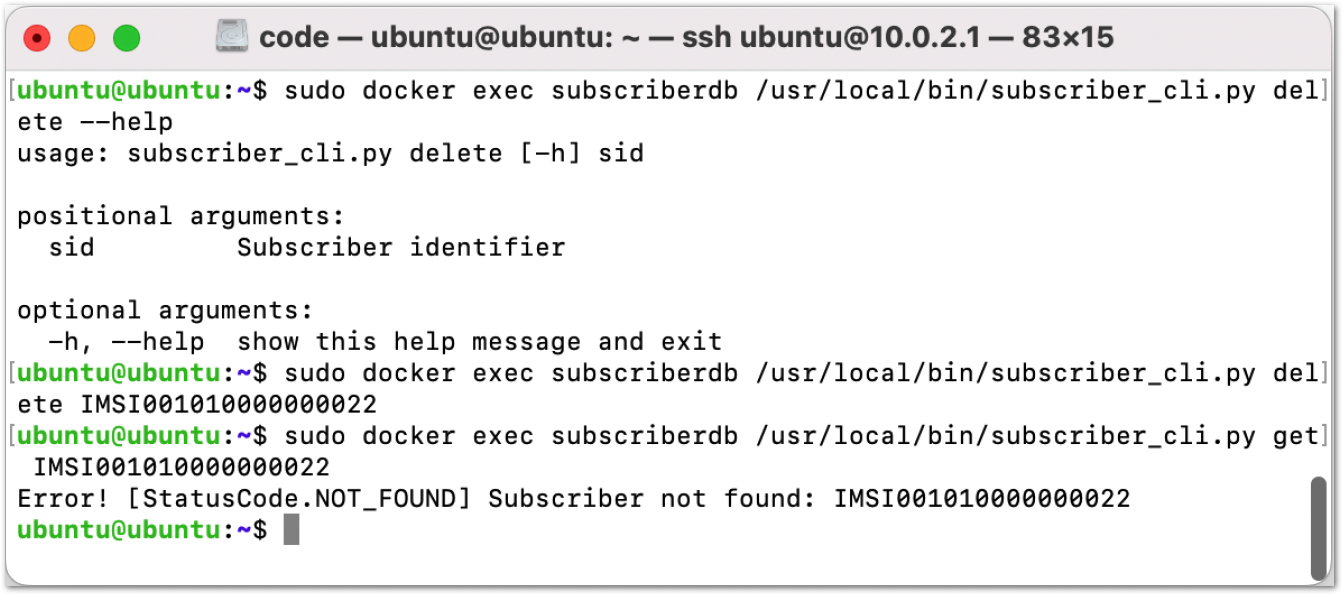Click the wrapped 'ete --help' text
Image resolution: width=1343 pixels, height=595 pixels.
(95, 122)
